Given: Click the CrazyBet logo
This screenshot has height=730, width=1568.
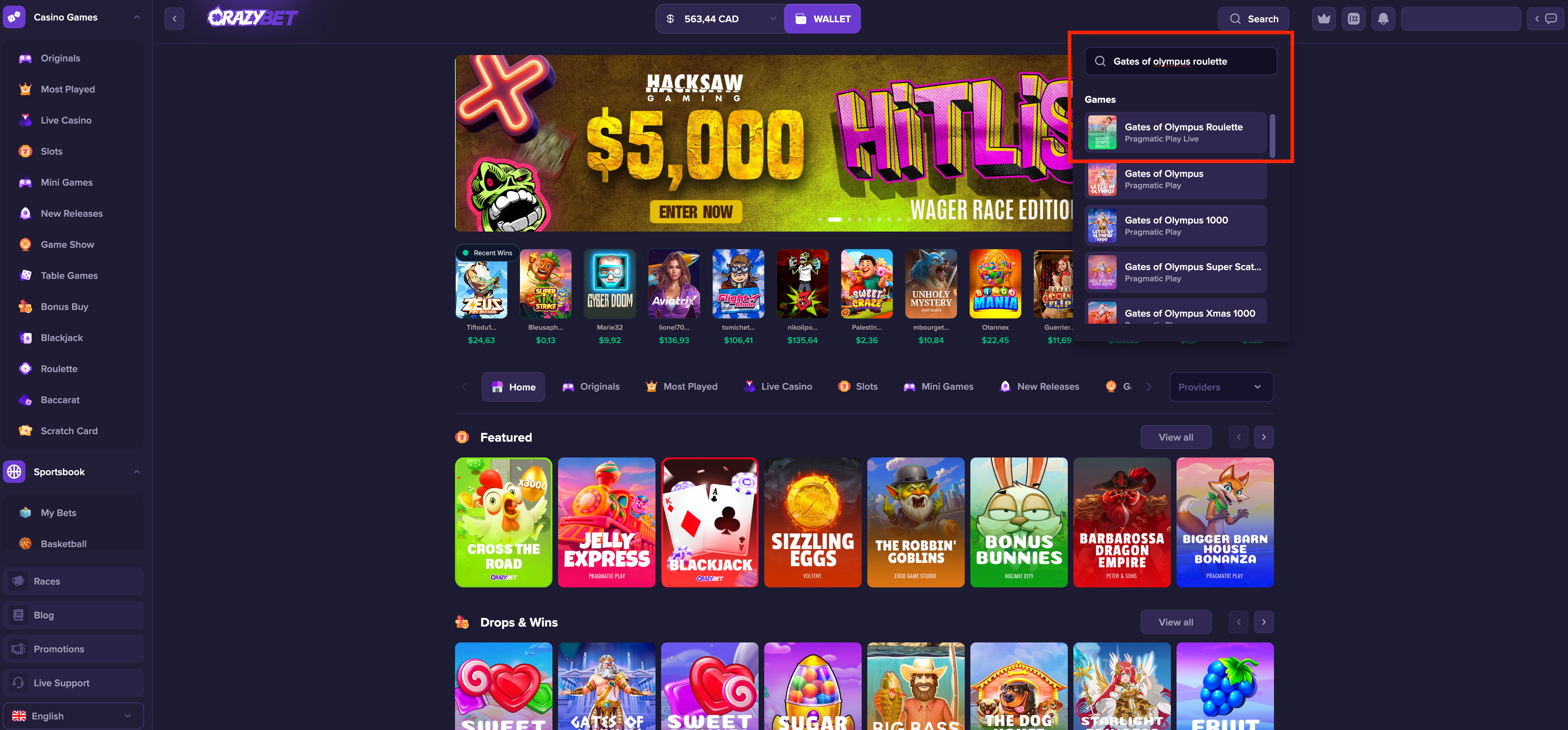Looking at the screenshot, I should (253, 18).
